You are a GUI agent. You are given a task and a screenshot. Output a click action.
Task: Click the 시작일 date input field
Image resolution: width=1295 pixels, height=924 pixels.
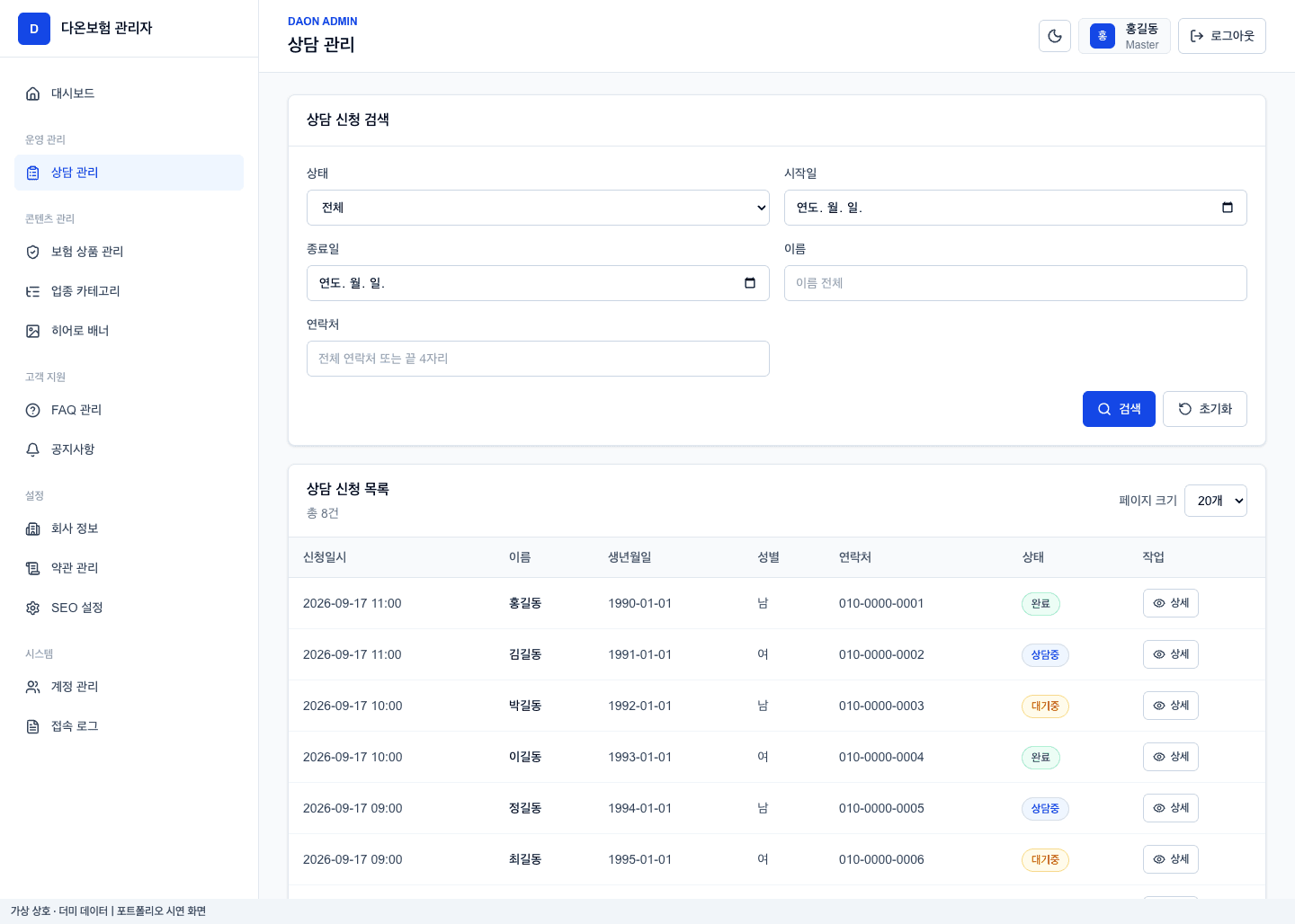1015,208
